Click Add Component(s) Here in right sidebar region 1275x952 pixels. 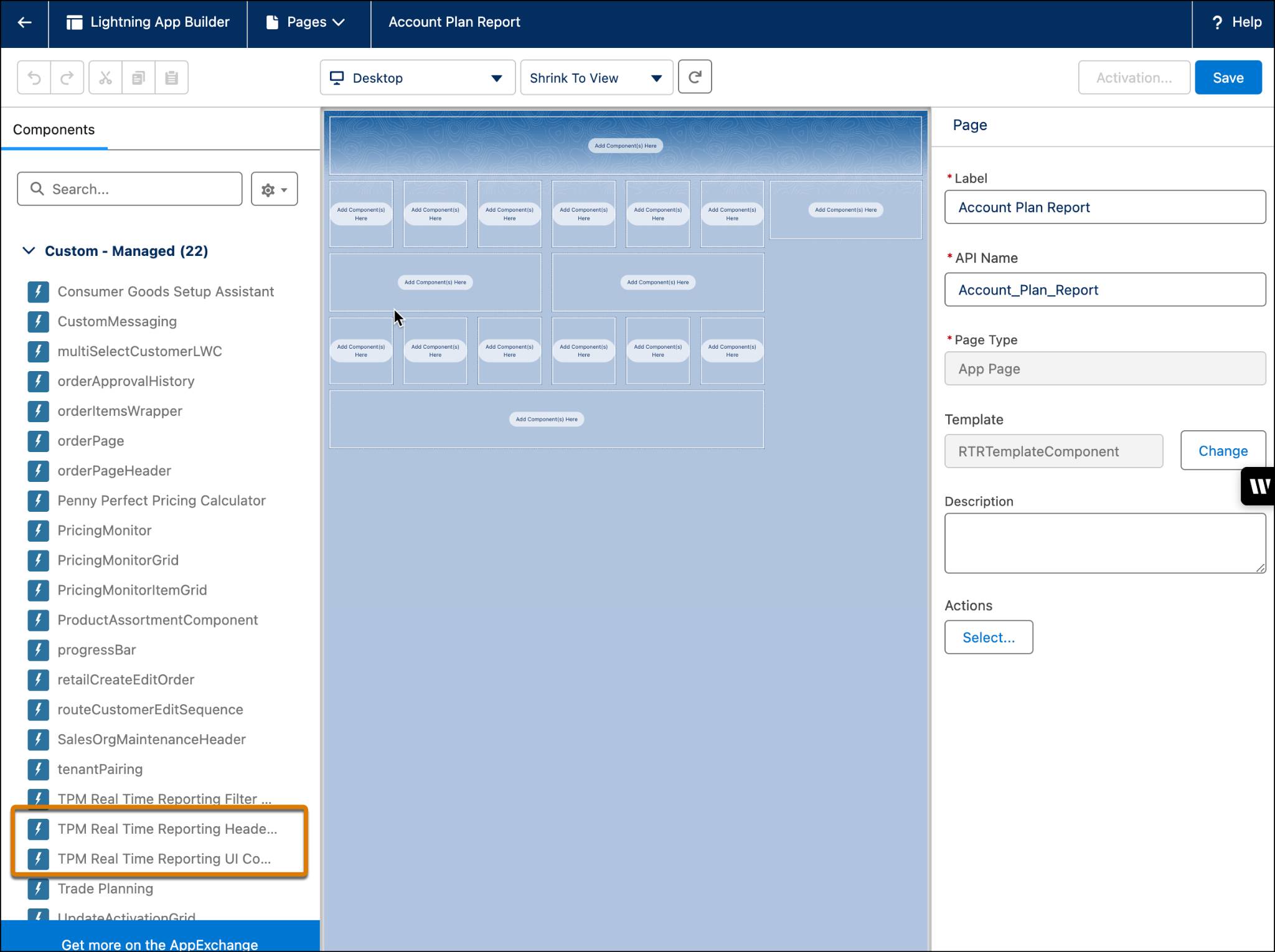tap(845, 210)
